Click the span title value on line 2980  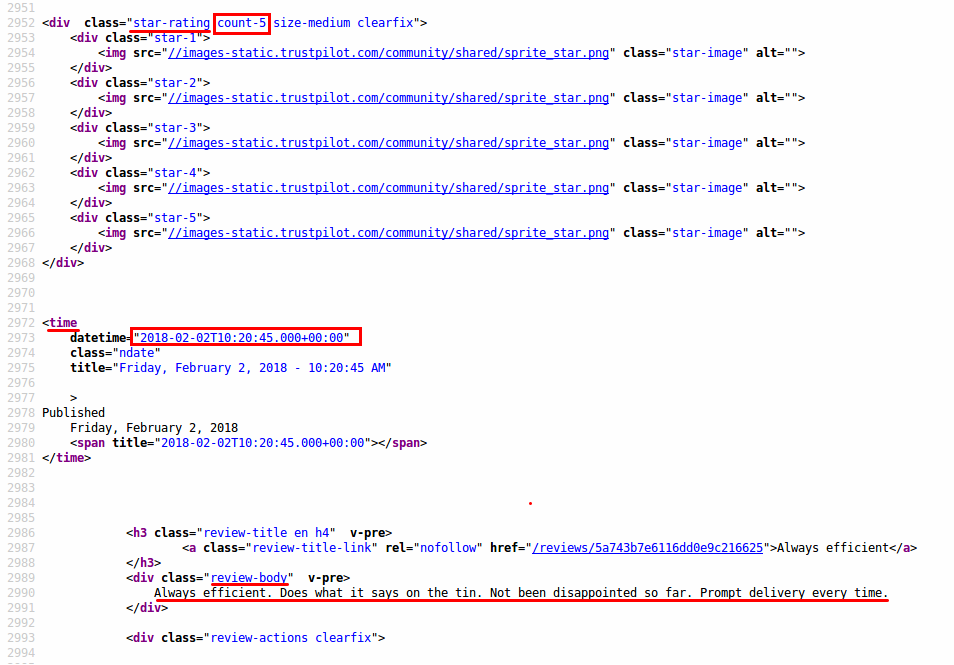[263, 443]
